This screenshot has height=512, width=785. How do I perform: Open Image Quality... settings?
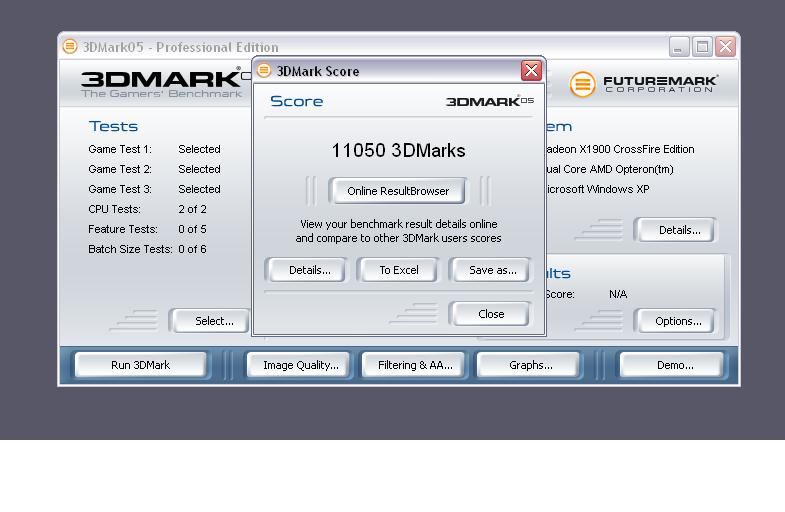pos(300,365)
